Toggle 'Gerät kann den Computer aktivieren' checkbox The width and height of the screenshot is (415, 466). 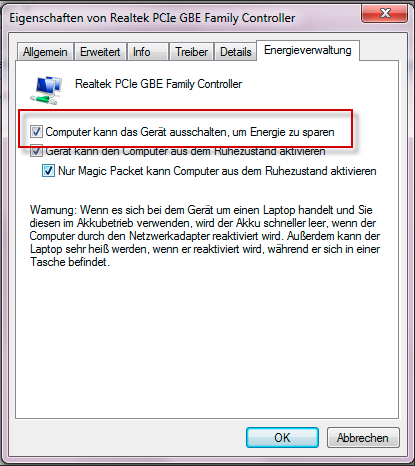point(36,151)
